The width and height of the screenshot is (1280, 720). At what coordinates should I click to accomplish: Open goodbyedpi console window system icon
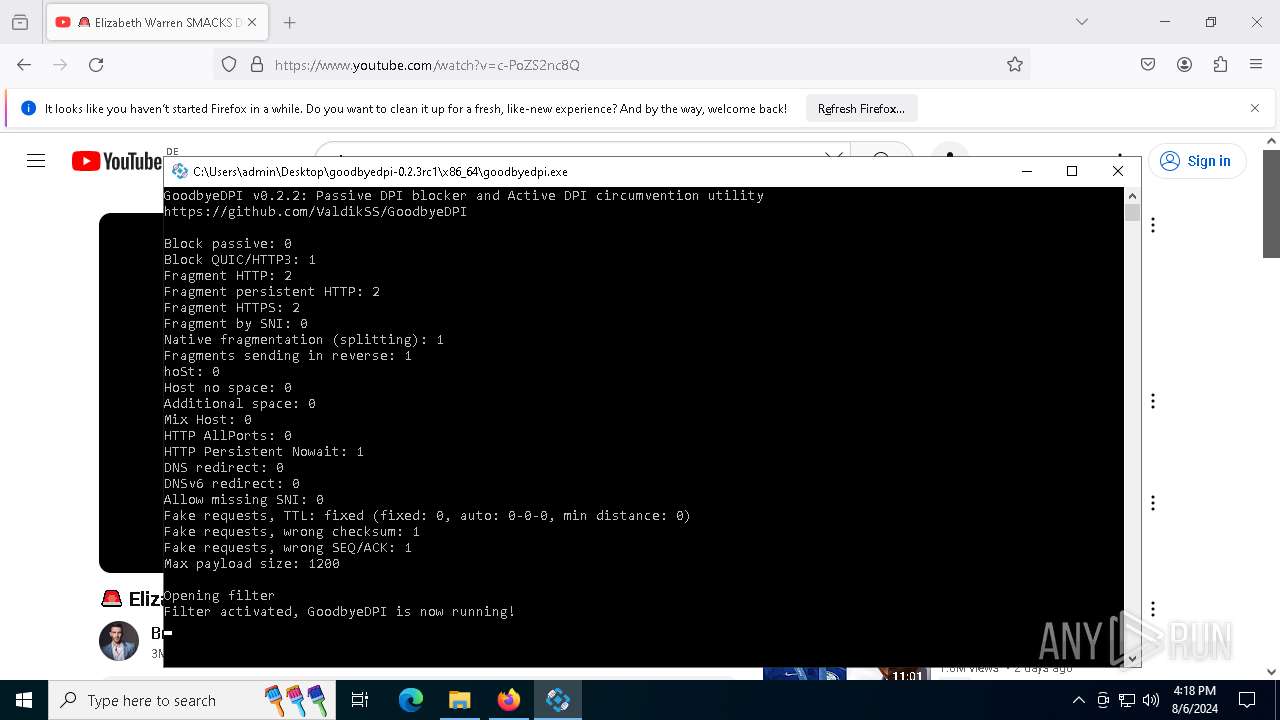pyautogui.click(x=179, y=171)
